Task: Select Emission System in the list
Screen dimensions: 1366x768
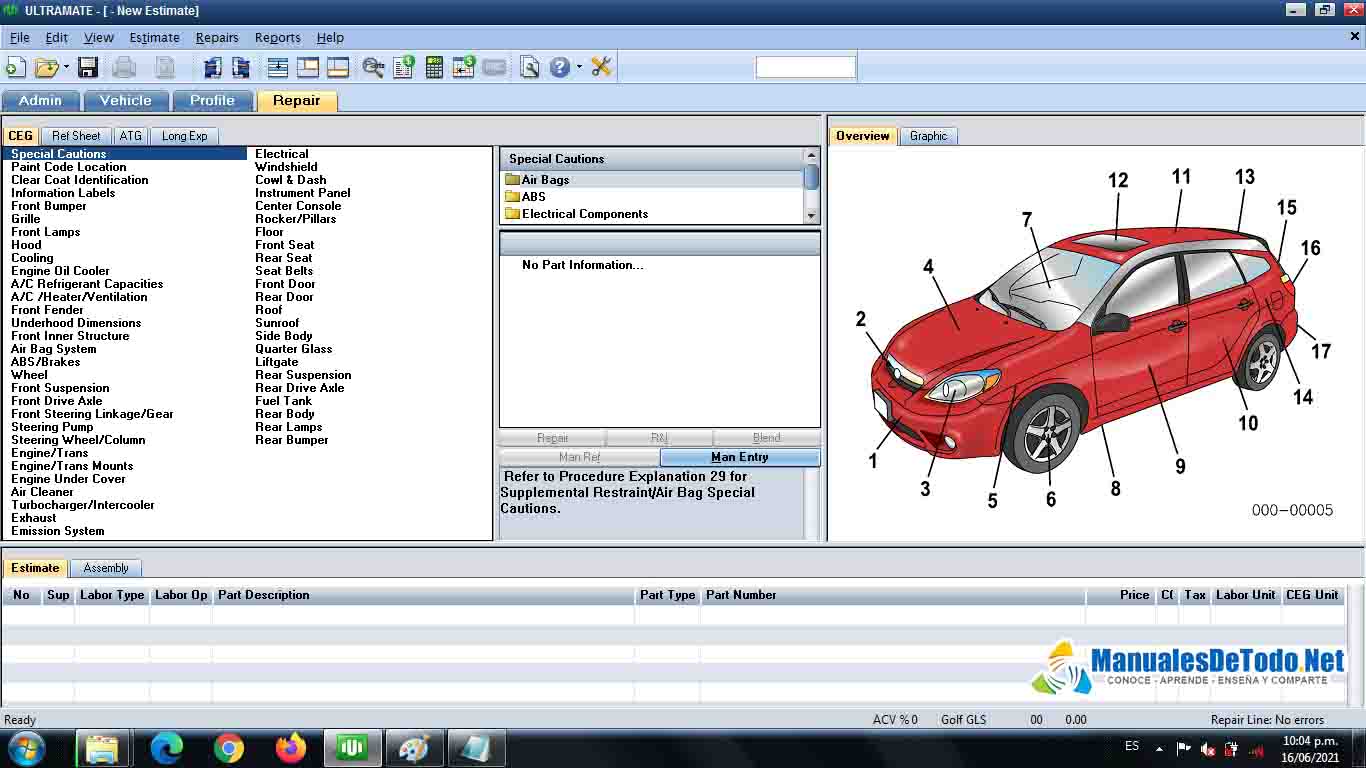Action: [58, 531]
